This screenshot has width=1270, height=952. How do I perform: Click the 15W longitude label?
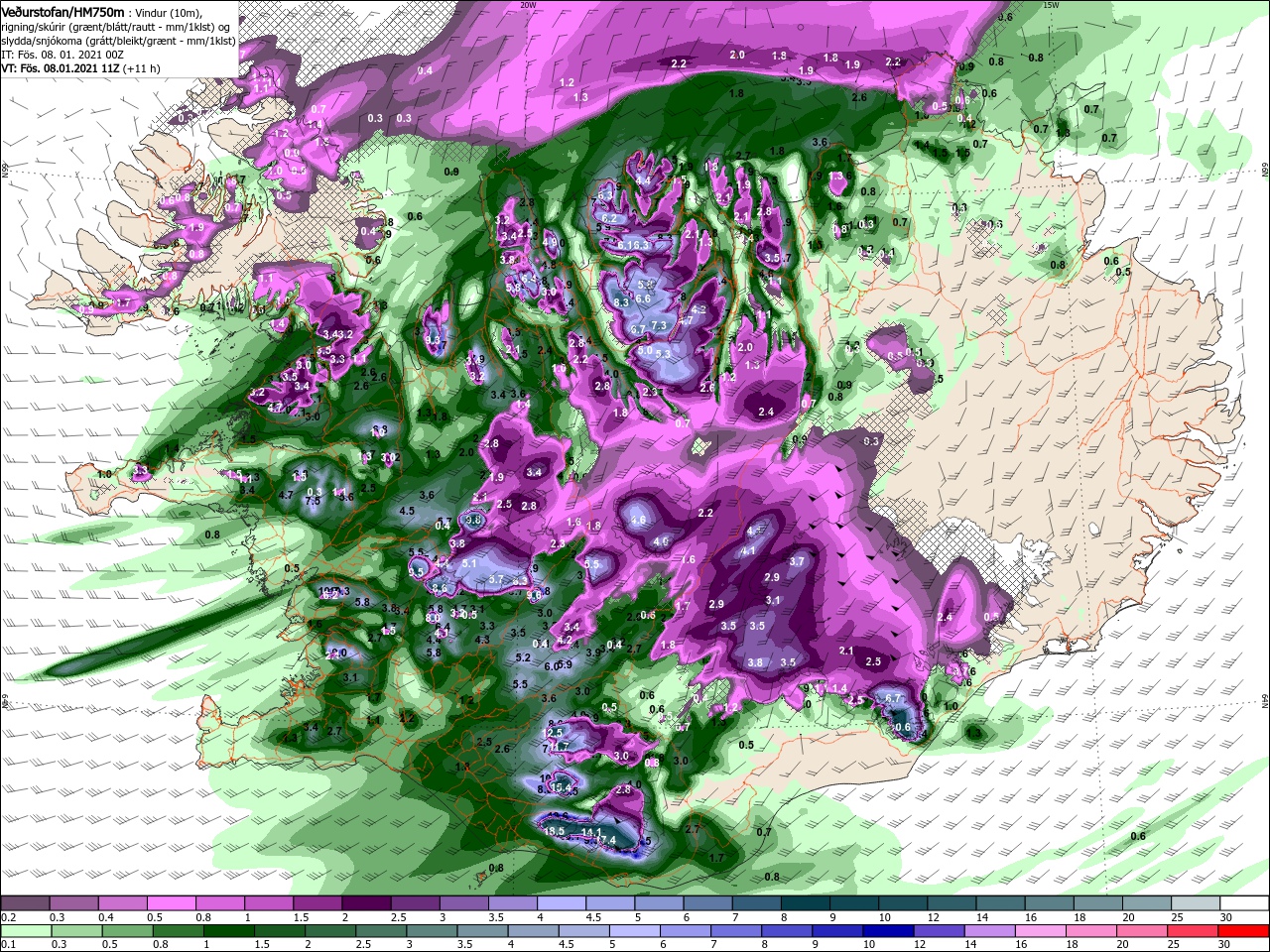[x=1052, y=5]
